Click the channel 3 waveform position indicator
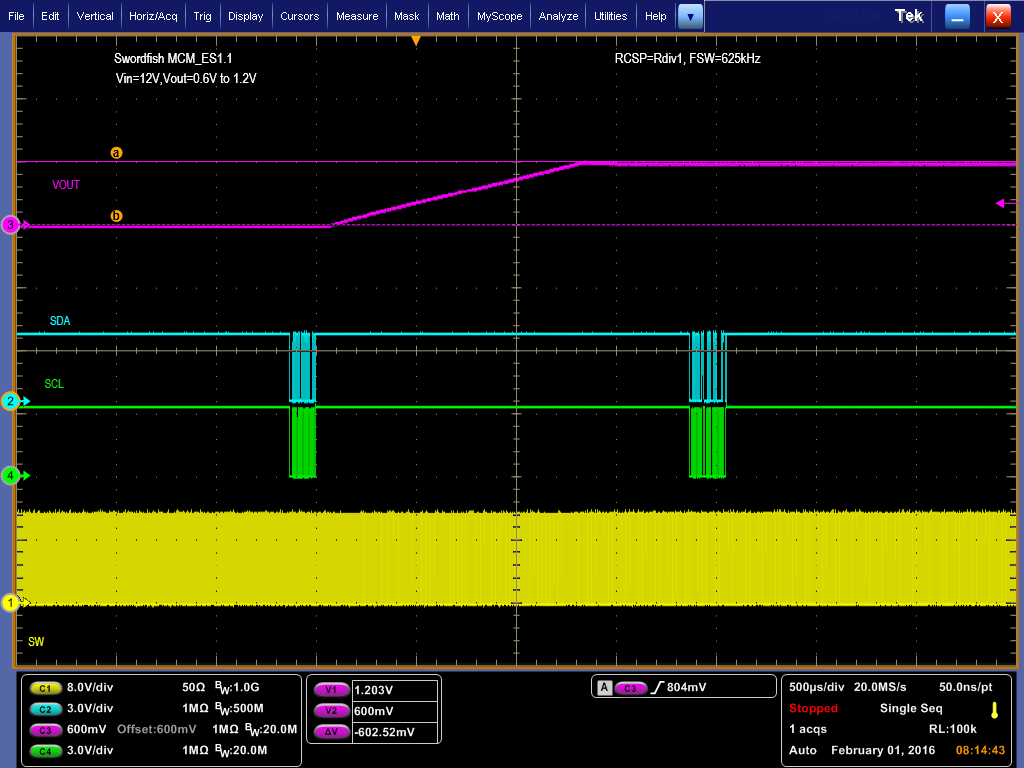The width and height of the screenshot is (1024, 768). (x=9, y=225)
